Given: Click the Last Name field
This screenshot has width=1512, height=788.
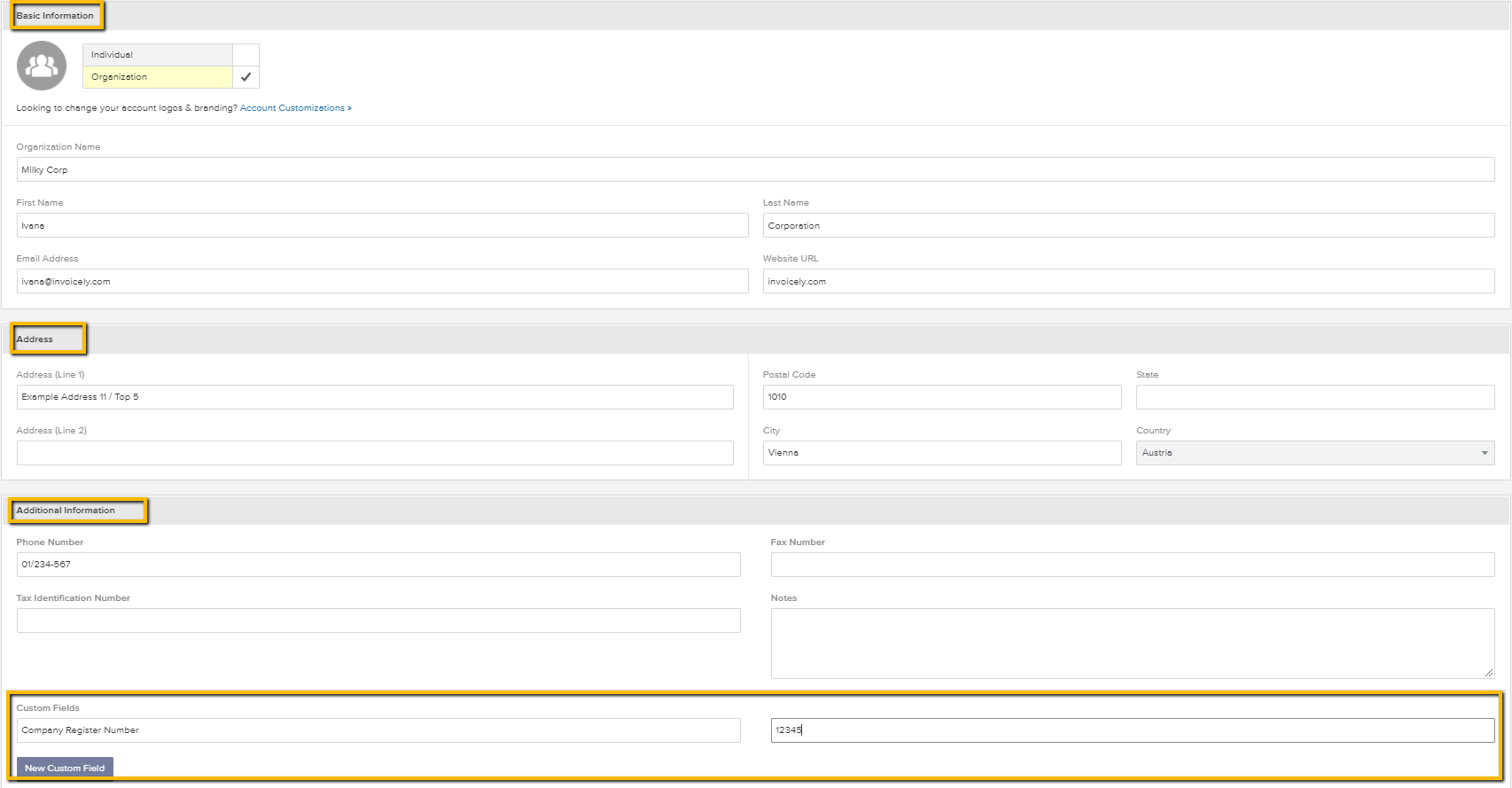Looking at the screenshot, I should click(1128, 225).
